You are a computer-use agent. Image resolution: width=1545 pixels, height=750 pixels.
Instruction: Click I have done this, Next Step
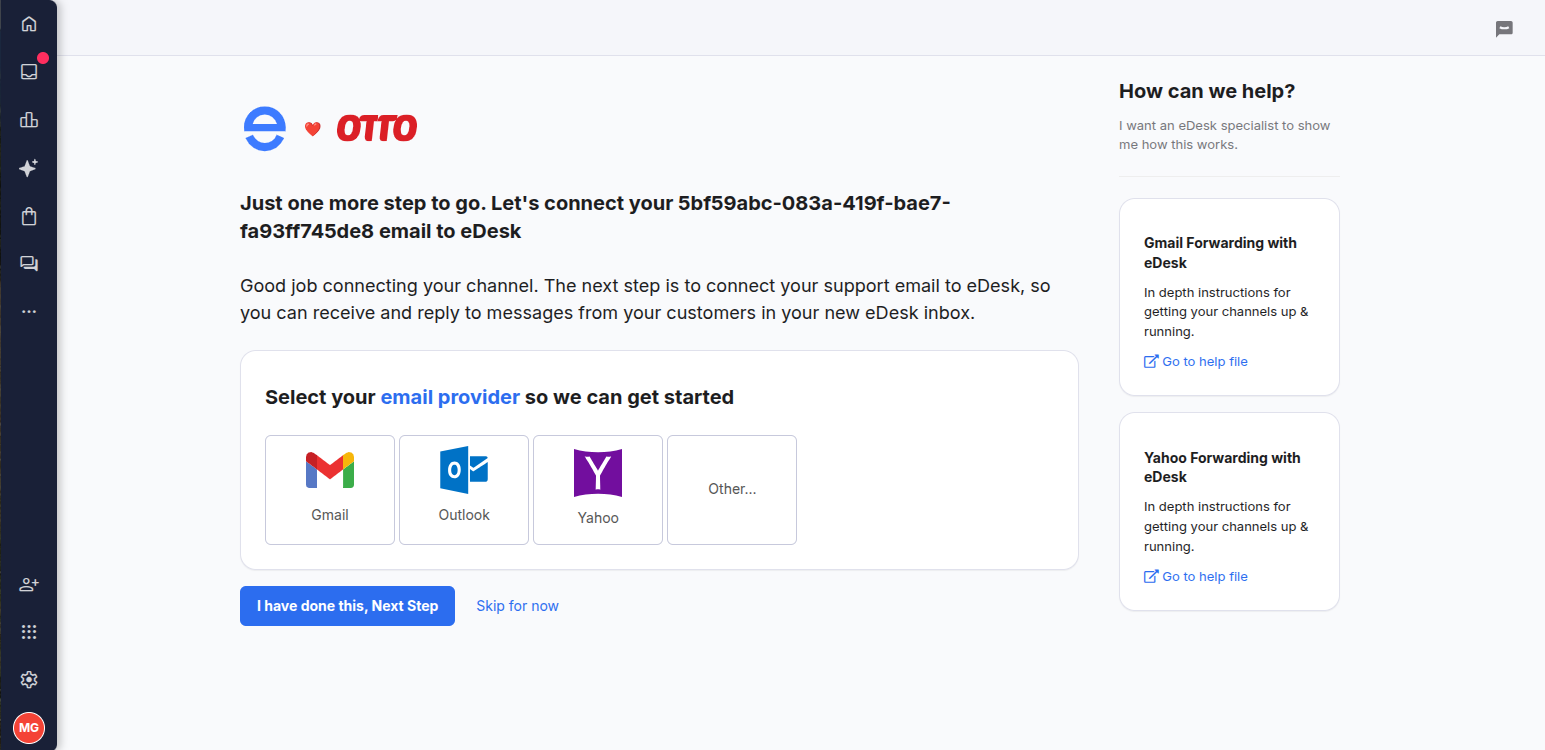click(x=347, y=606)
